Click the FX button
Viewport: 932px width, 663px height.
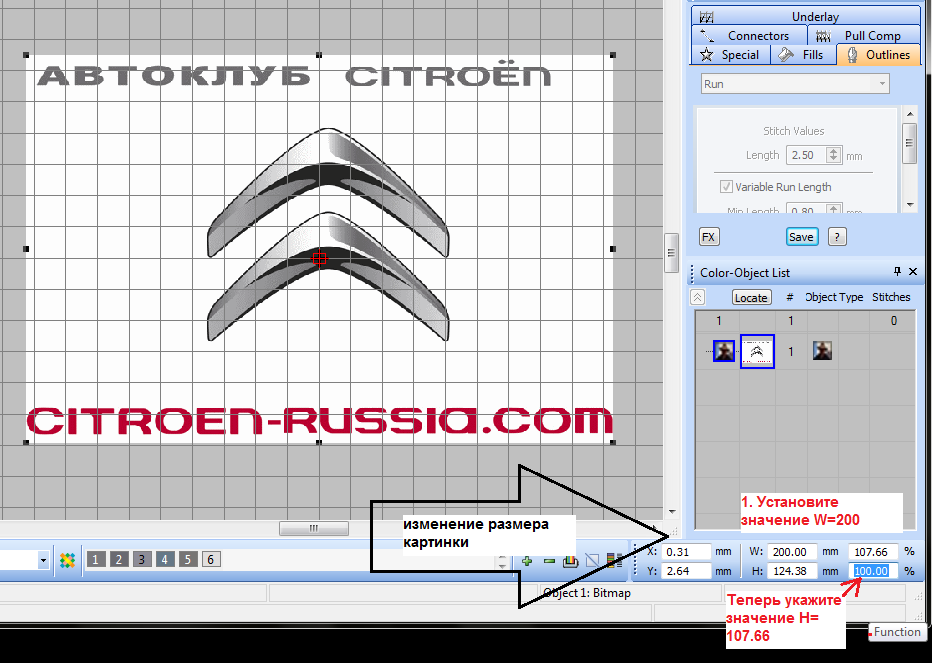point(709,237)
